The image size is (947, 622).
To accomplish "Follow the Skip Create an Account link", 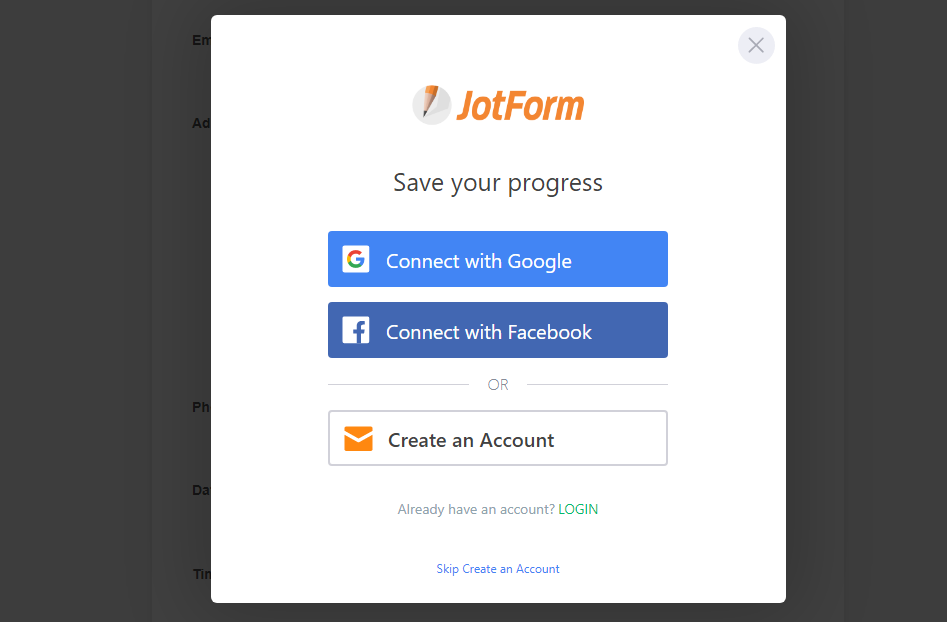I will tap(498, 569).
